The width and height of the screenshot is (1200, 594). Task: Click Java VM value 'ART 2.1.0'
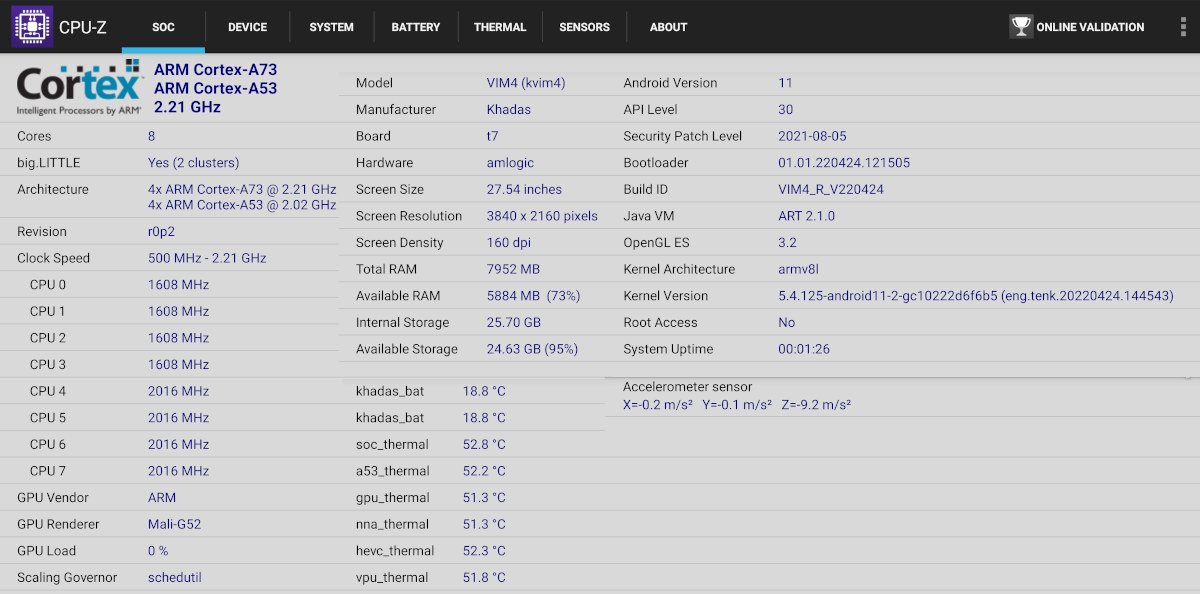click(806, 216)
